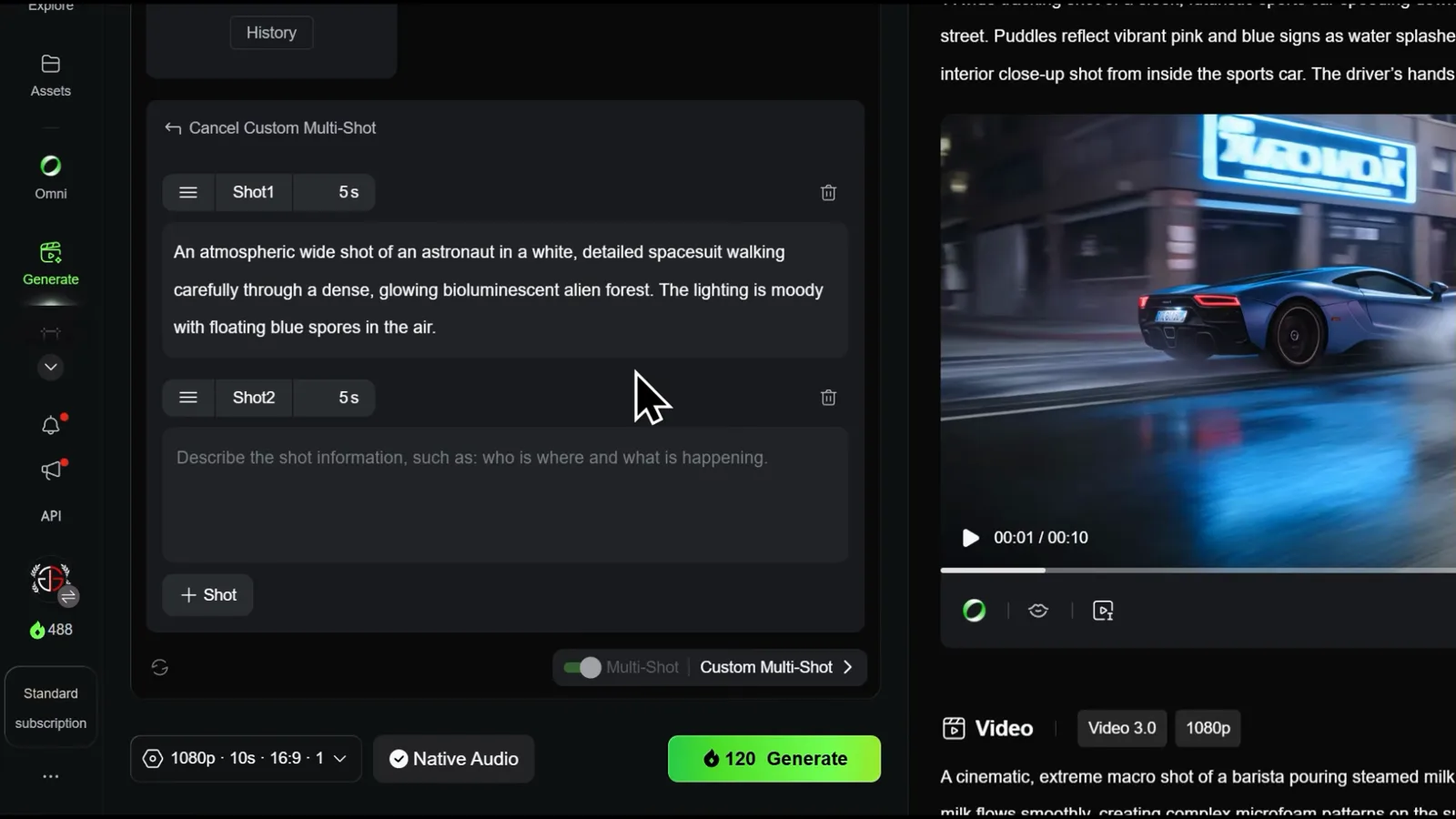
Task: Click the Omni icon below the video
Action: coord(975,611)
